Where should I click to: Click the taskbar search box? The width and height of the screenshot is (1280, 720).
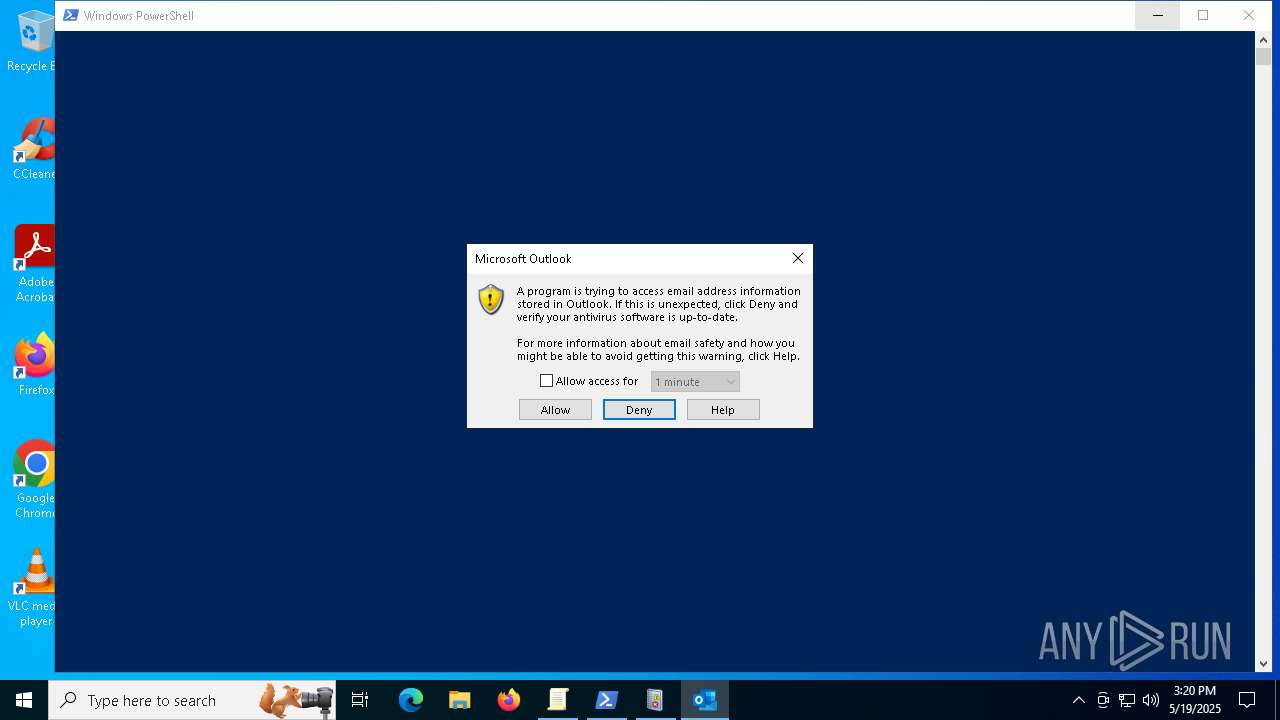(192, 700)
